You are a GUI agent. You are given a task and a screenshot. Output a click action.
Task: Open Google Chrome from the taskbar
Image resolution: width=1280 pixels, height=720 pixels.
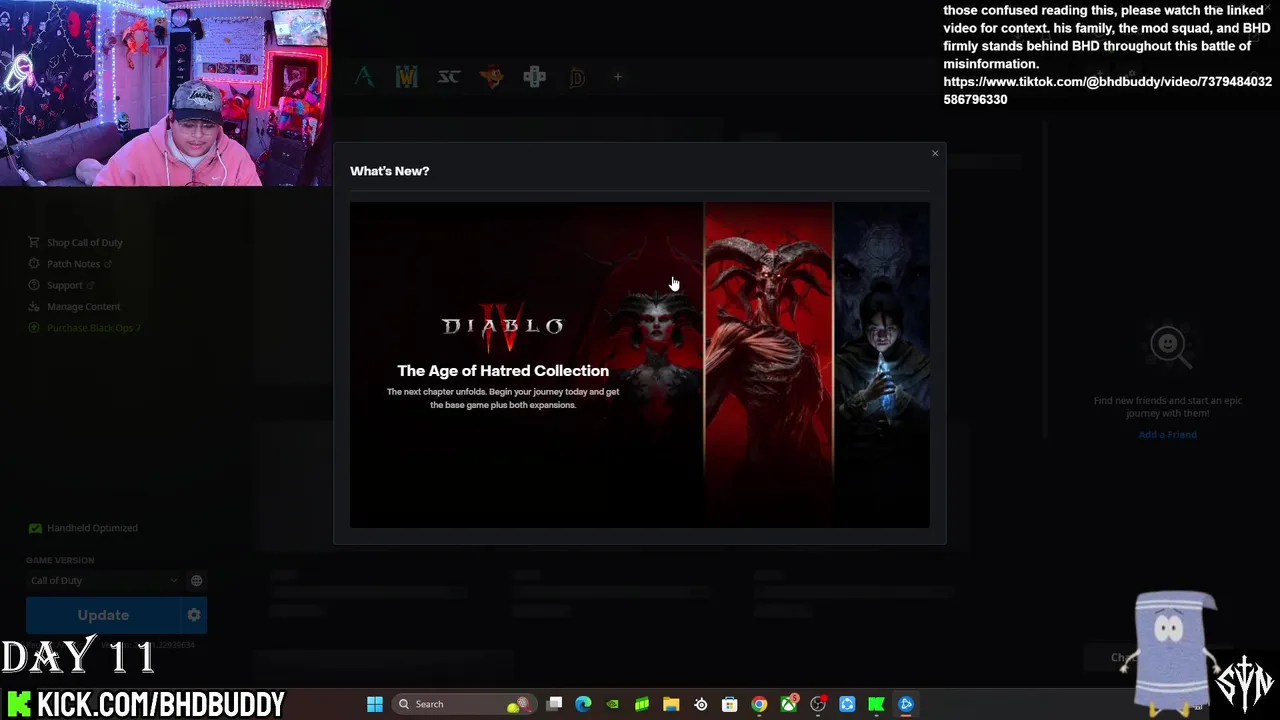click(x=759, y=704)
